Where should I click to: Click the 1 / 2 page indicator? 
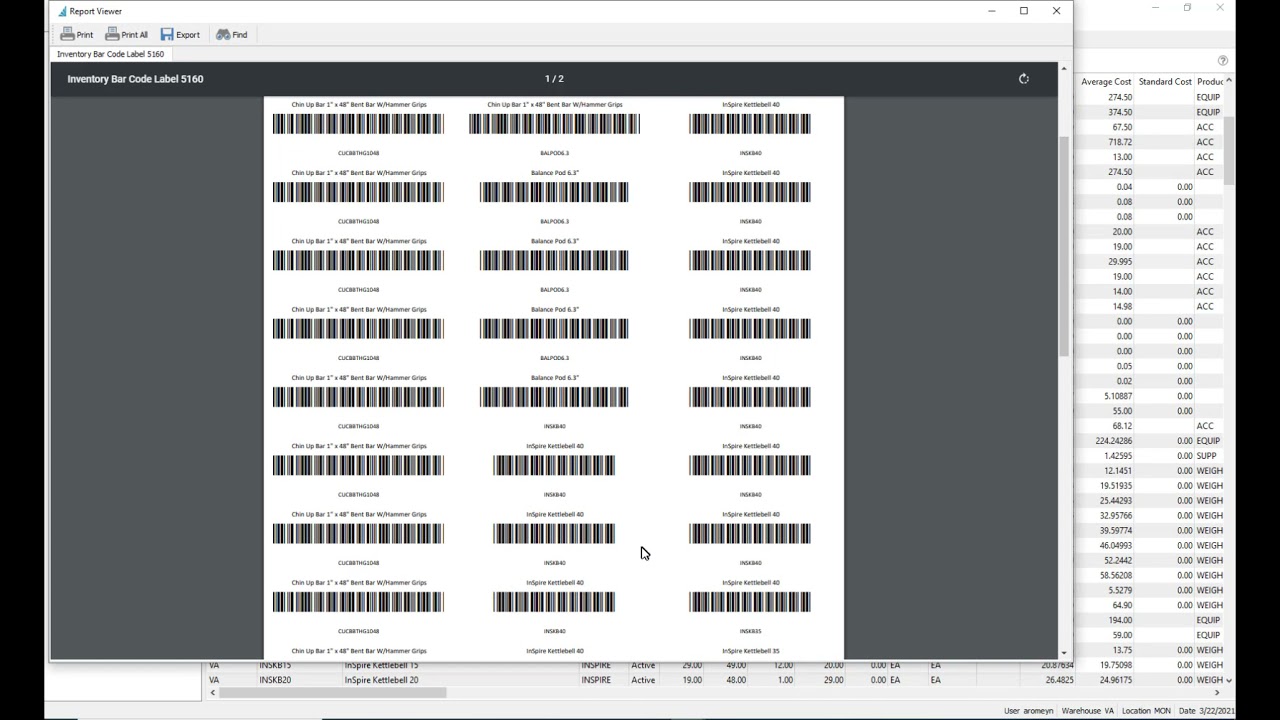(x=554, y=79)
